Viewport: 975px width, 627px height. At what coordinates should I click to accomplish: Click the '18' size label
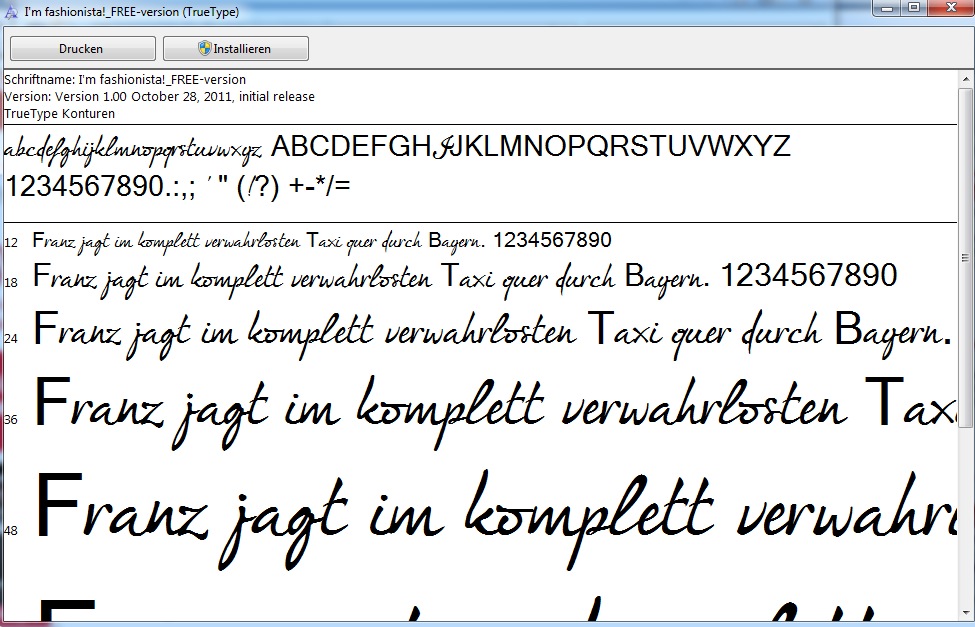pos(11,282)
